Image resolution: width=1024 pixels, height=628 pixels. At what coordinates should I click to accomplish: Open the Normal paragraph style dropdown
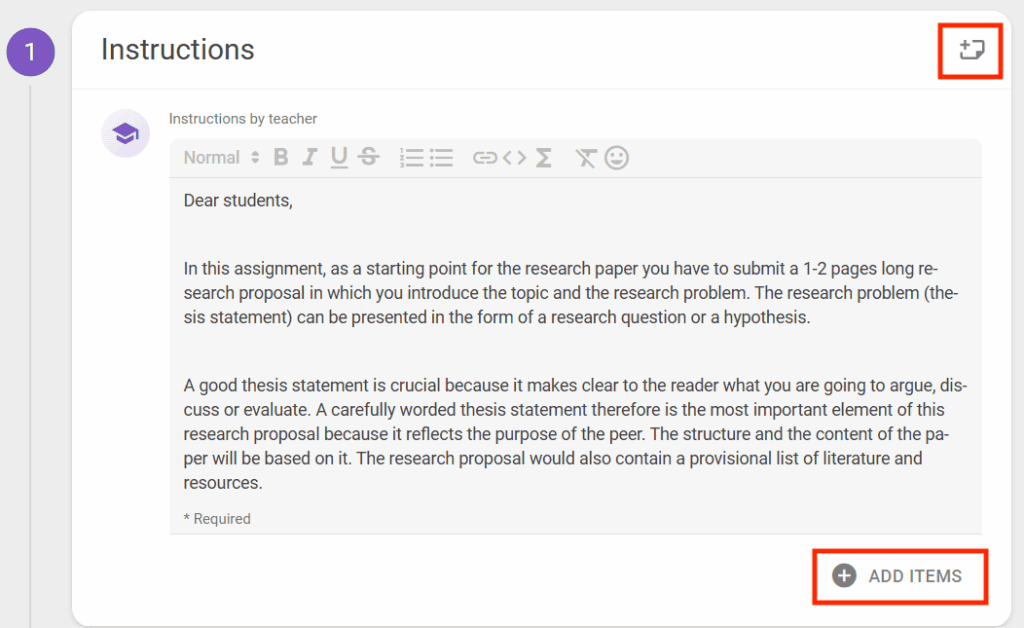[221, 157]
